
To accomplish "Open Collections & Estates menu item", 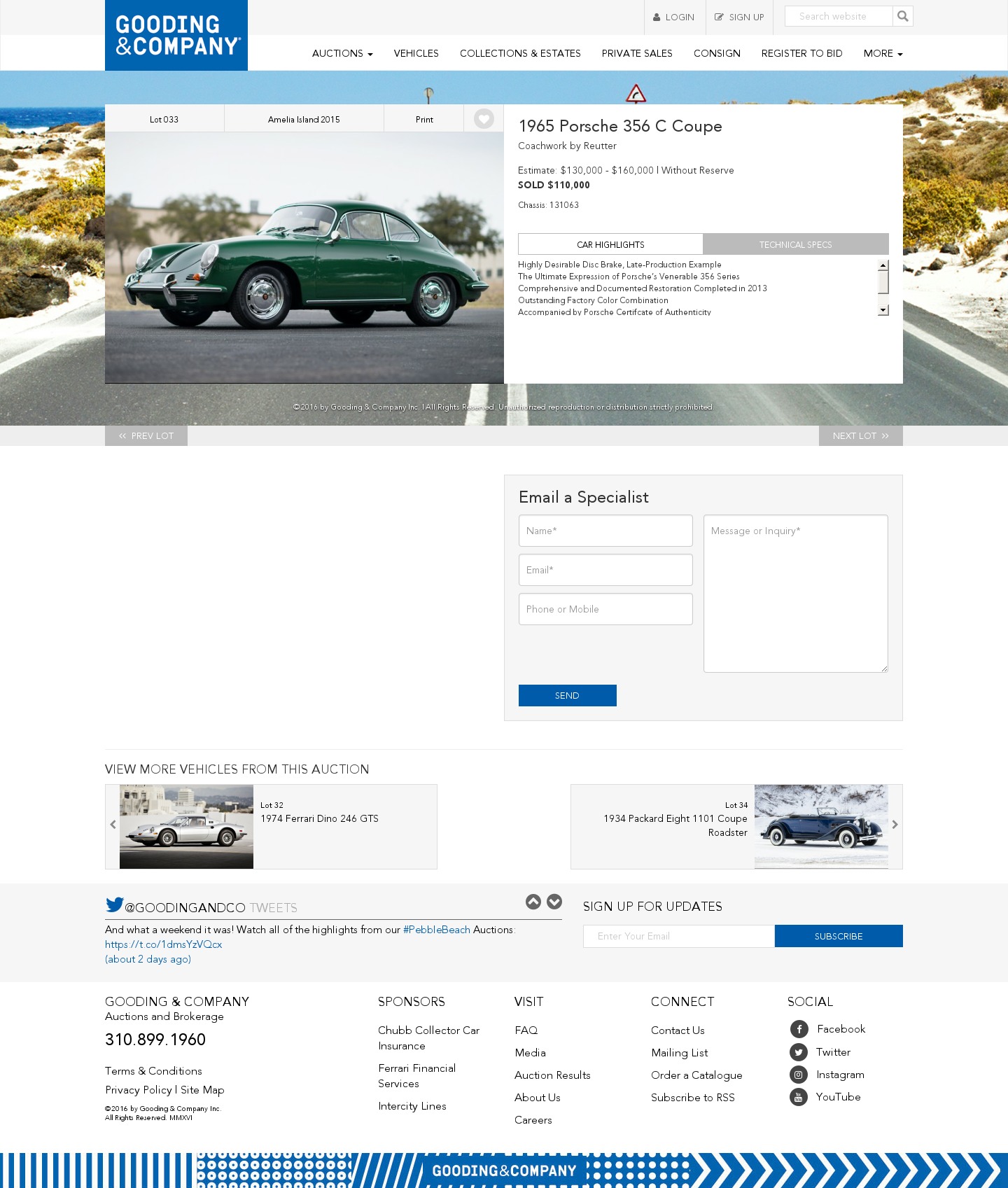I will (520, 53).
